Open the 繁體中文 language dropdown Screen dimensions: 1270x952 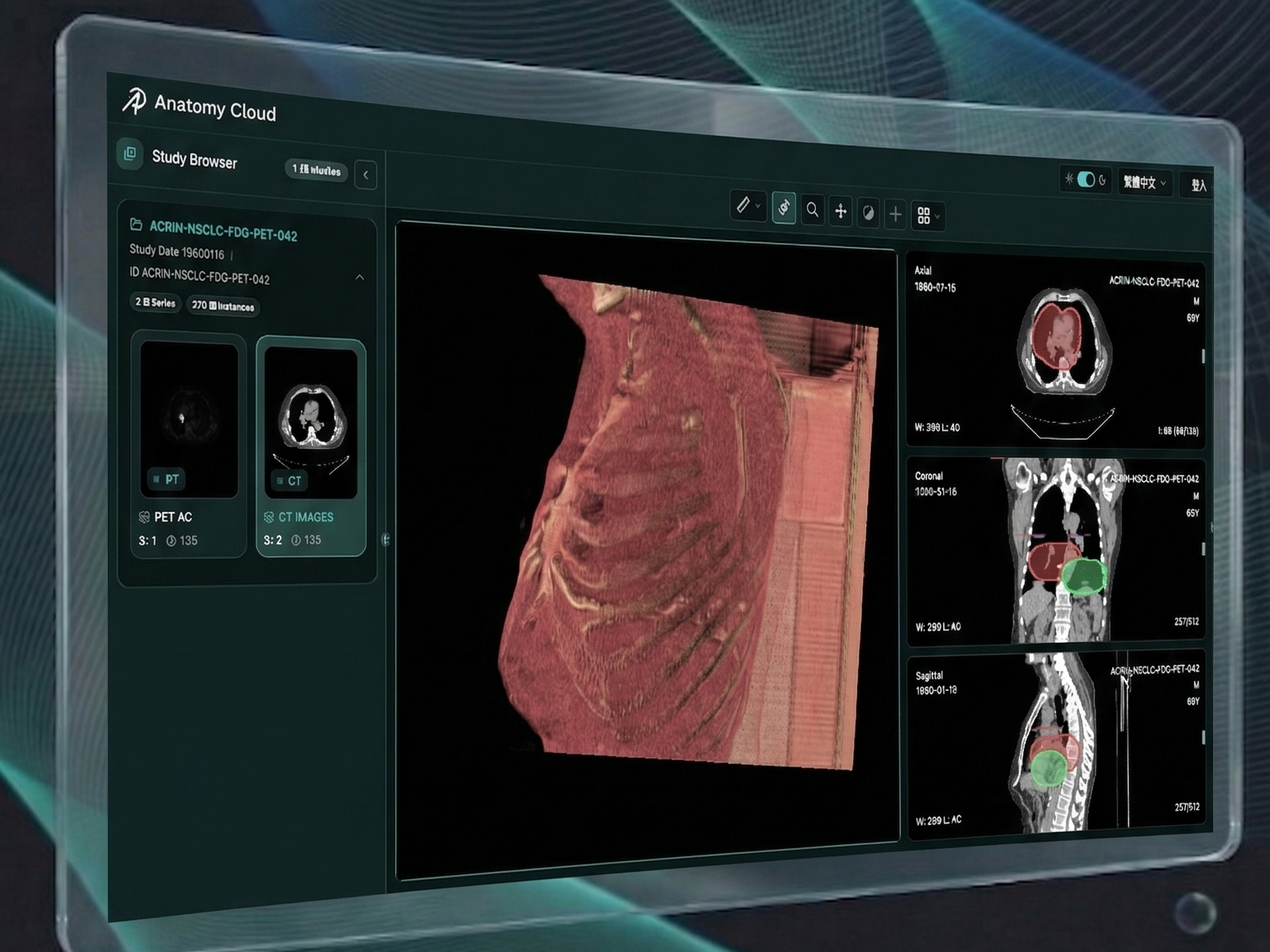1145,182
